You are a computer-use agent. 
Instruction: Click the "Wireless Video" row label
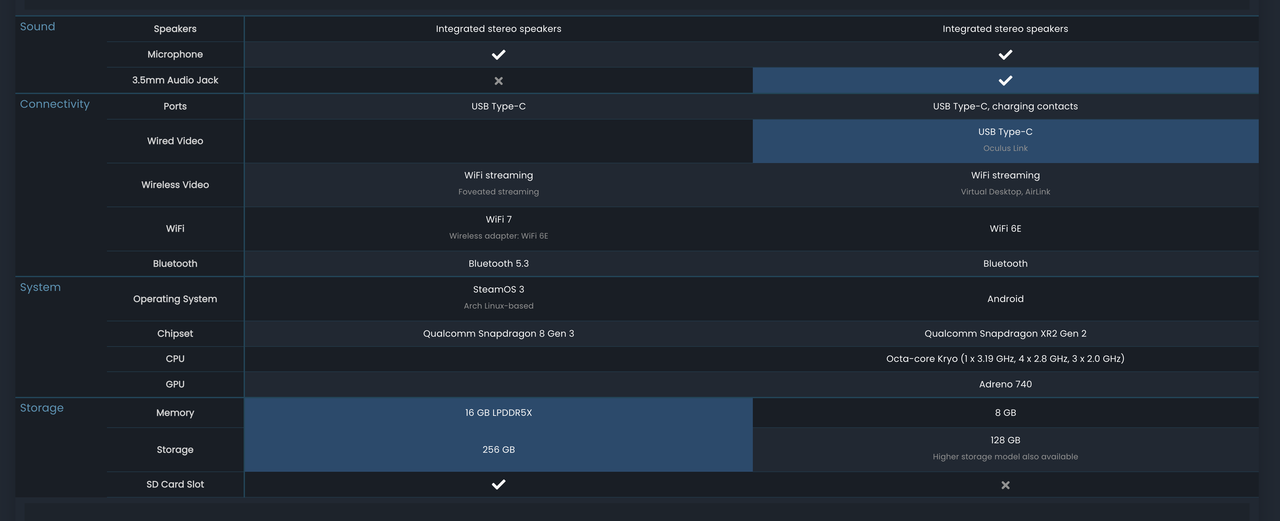coord(175,185)
